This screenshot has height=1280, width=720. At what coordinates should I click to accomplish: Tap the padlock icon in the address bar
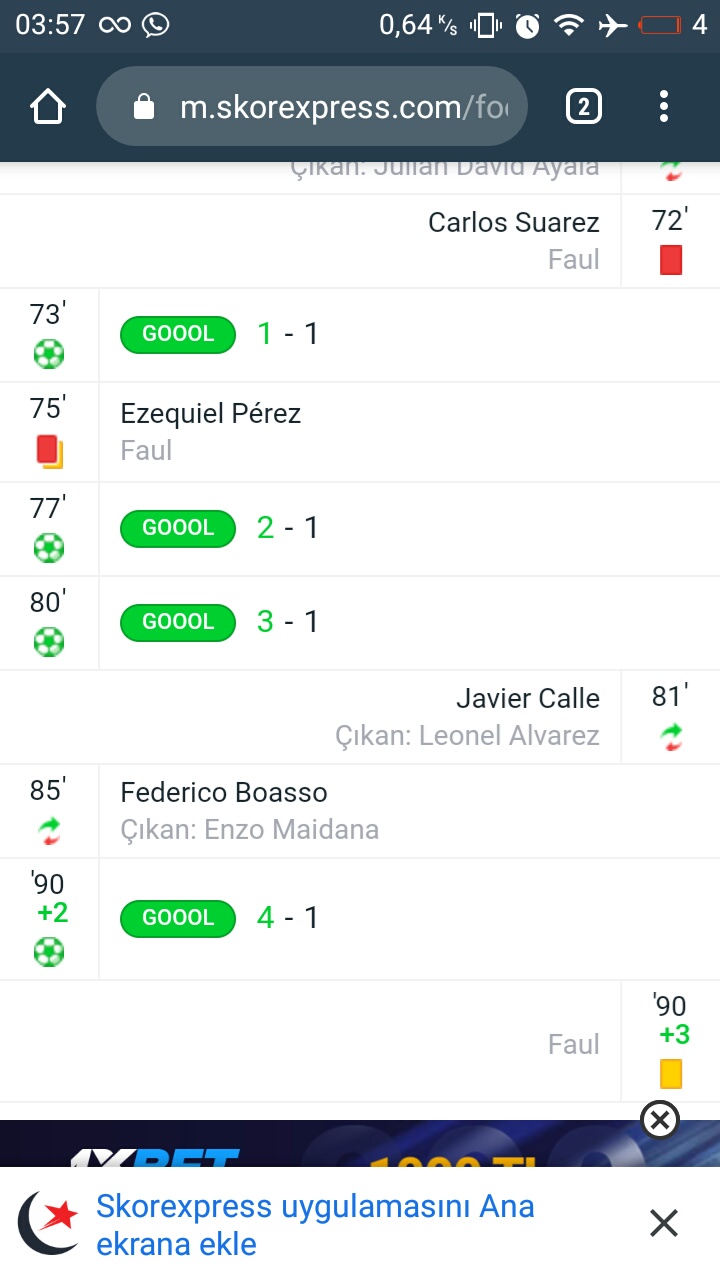coord(144,106)
